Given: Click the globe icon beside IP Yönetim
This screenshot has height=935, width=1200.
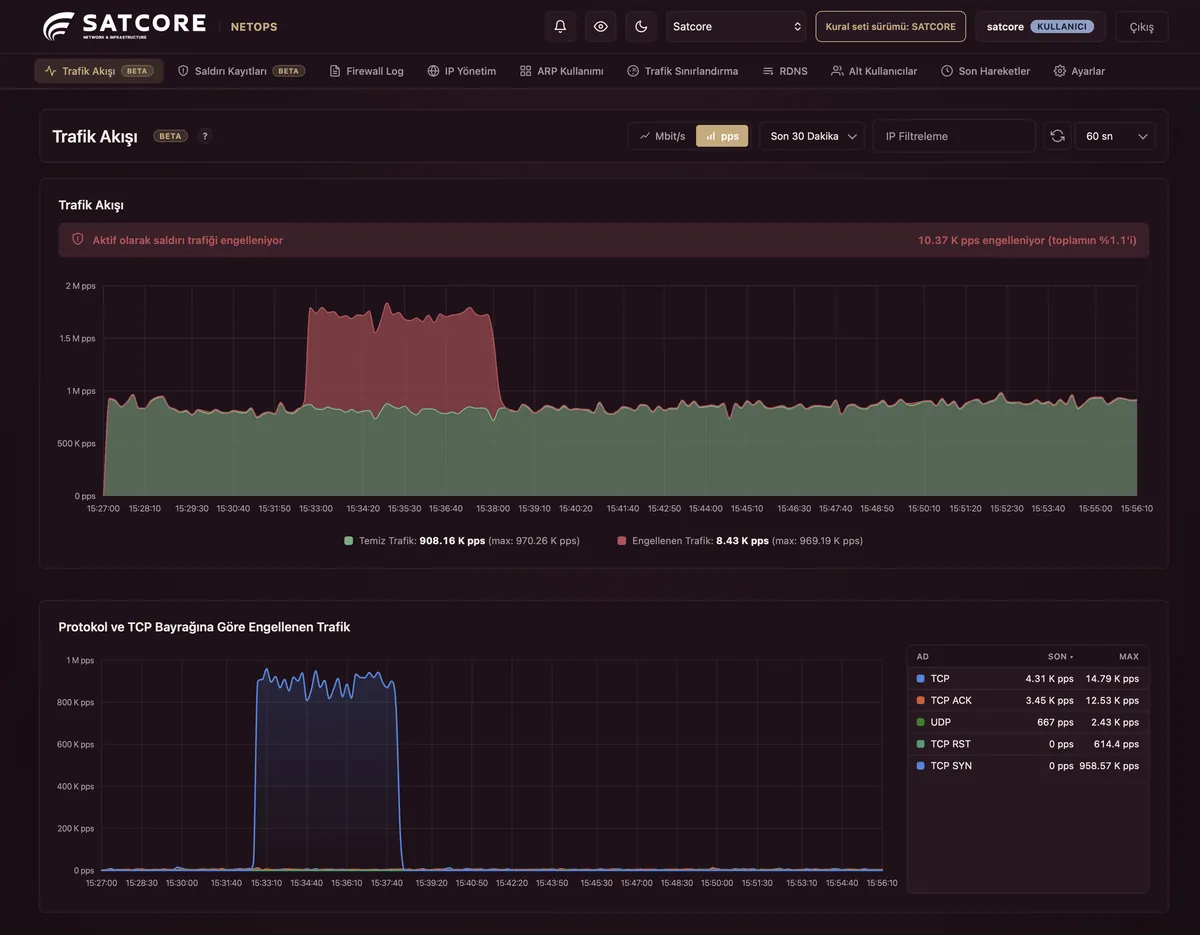Looking at the screenshot, I should pos(433,71).
